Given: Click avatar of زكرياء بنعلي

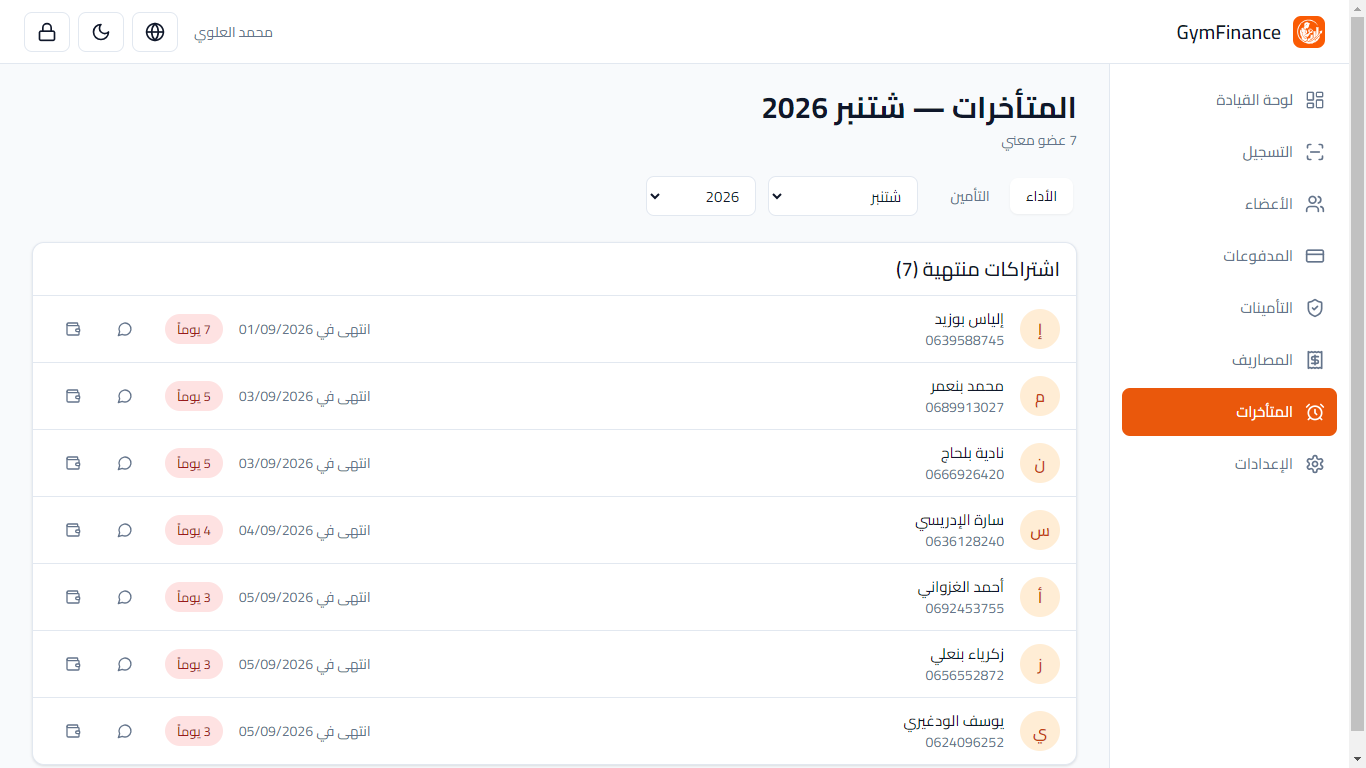Looking at the screenshot, I should point(1040,664).
